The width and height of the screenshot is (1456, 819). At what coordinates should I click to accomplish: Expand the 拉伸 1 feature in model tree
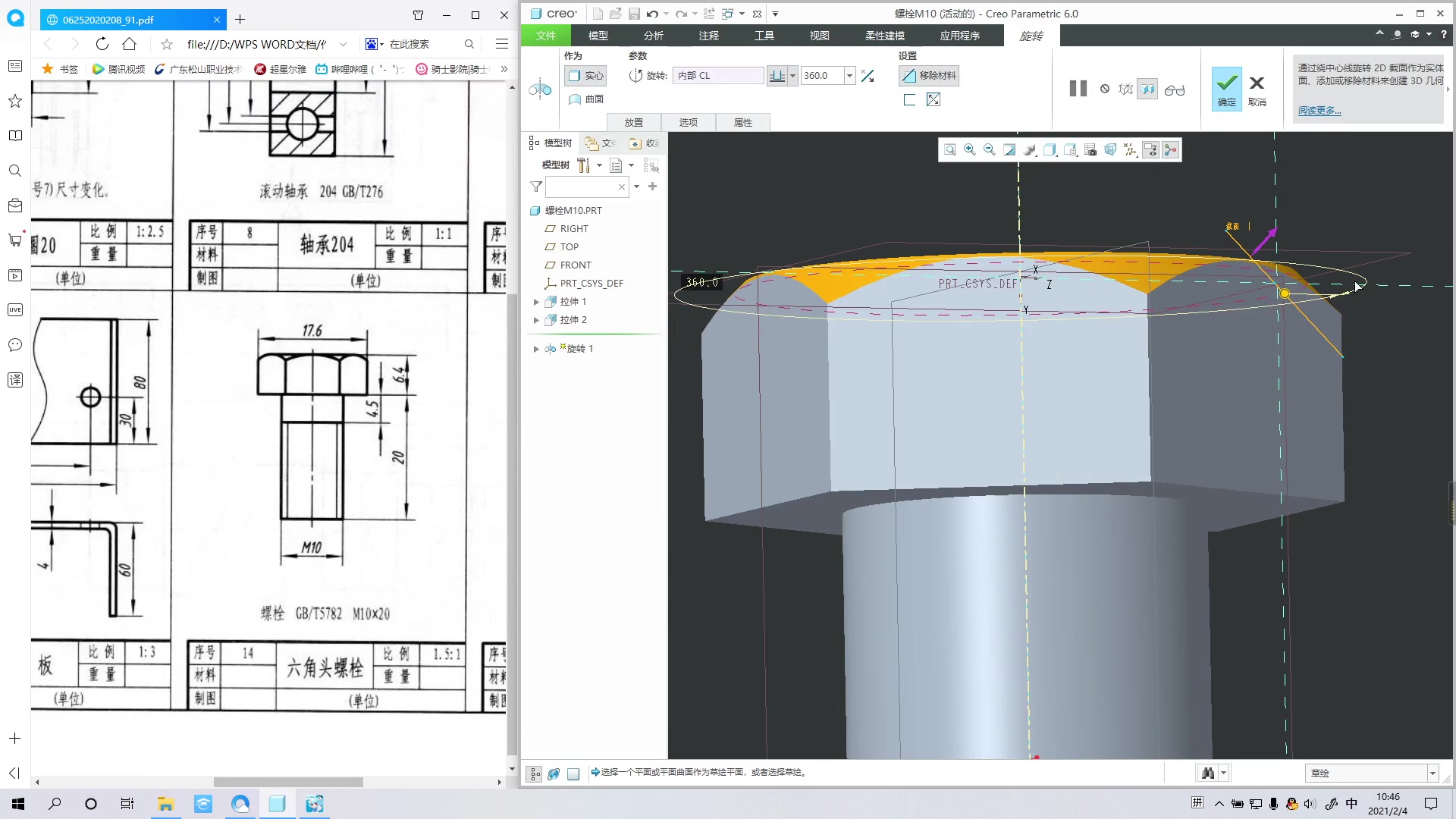pyautogui.click(x=535, y=301)
